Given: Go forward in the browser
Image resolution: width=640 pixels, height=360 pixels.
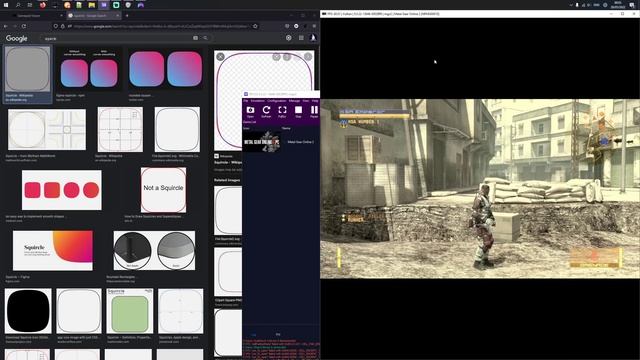Looking at the screenshot, I should pos(15,26).
